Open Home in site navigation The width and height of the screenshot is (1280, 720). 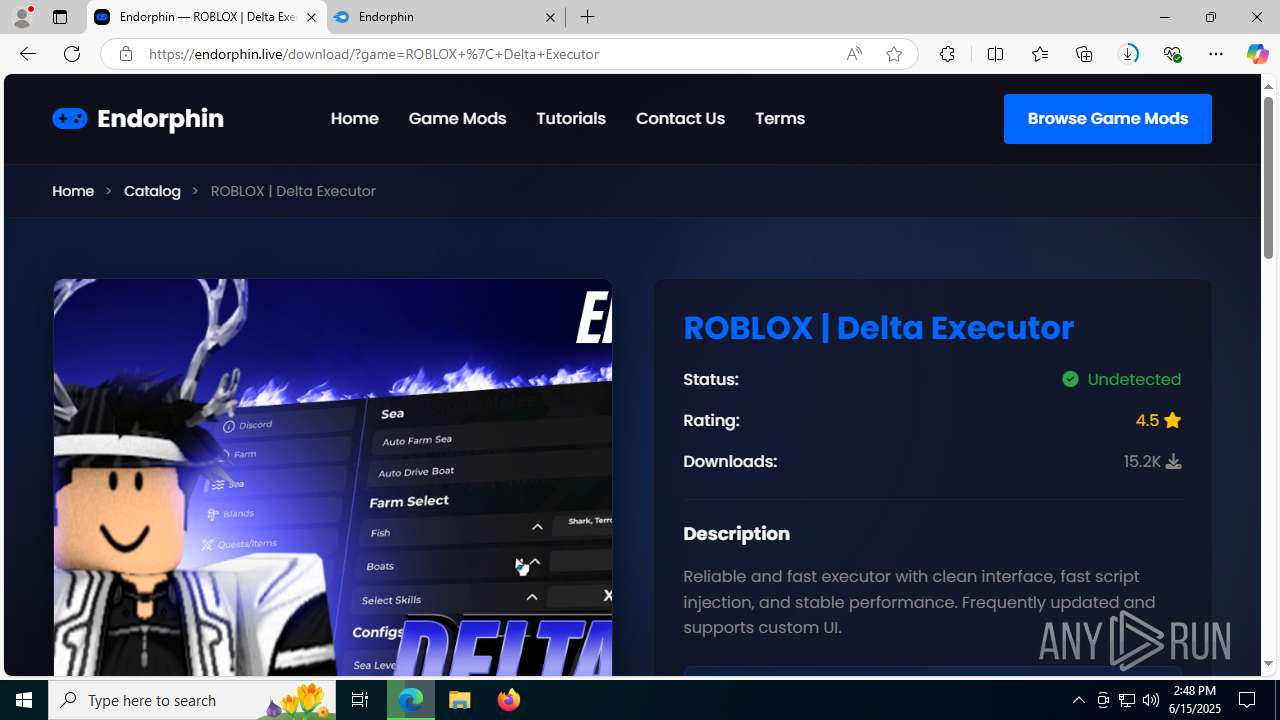pos(354,118)
